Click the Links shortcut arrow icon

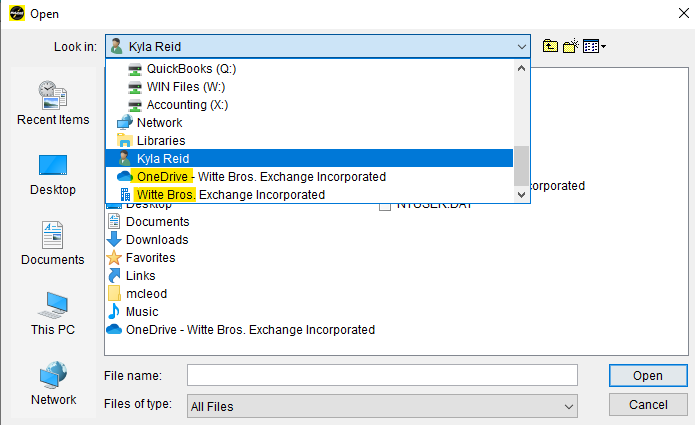(x=114, y=275)
